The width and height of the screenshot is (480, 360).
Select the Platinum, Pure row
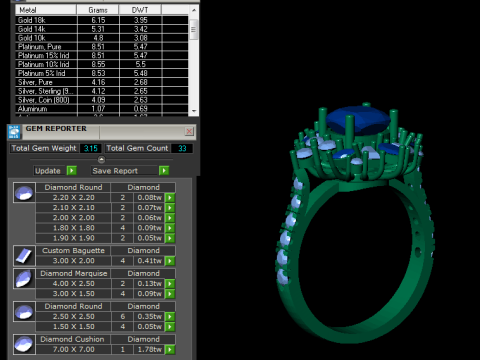tap(102, 47)
